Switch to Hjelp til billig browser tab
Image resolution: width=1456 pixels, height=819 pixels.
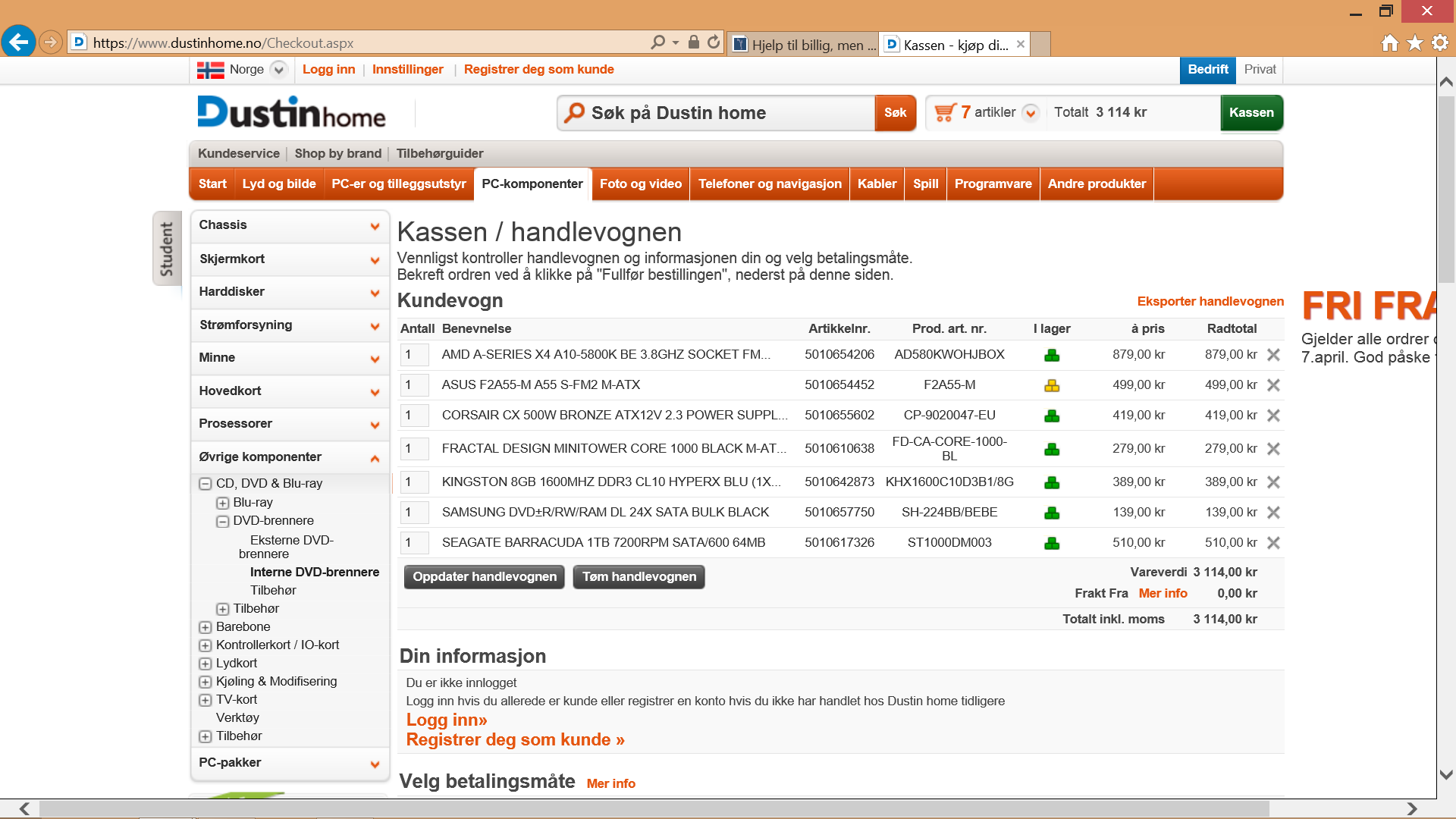click(804, 45)
